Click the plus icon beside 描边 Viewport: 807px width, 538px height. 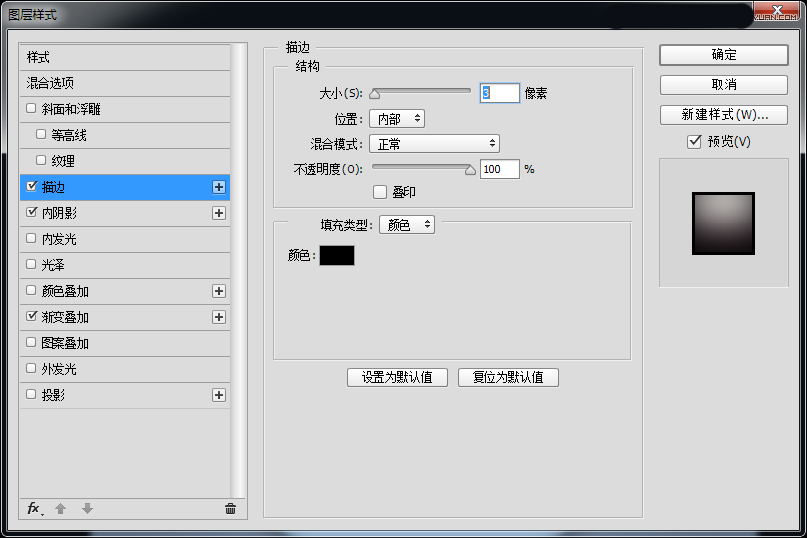219,187
